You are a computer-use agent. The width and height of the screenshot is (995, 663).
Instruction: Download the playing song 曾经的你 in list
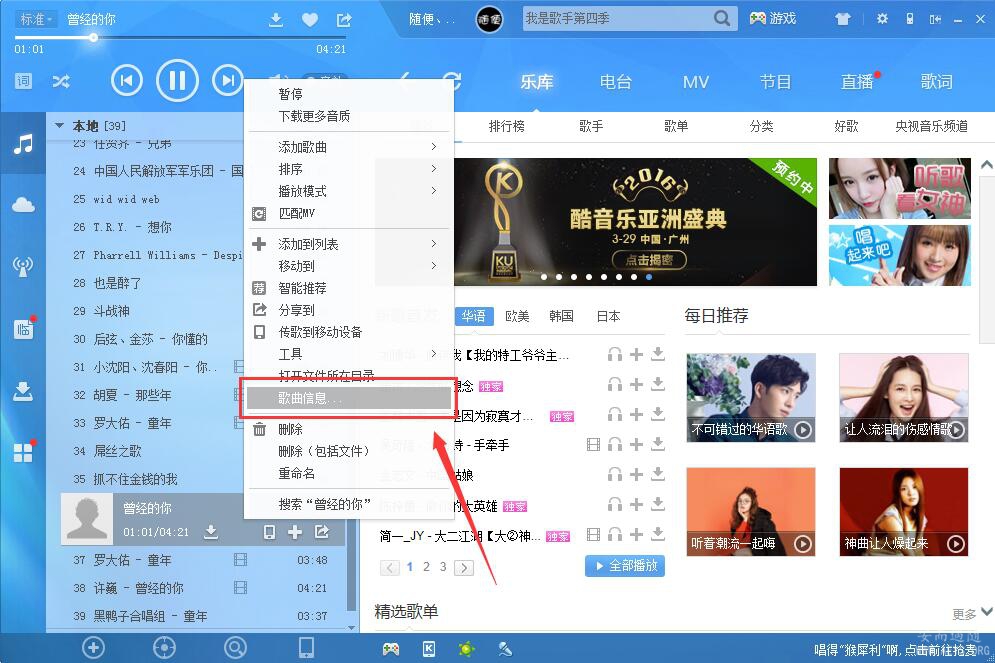click(x=211, y=532)
